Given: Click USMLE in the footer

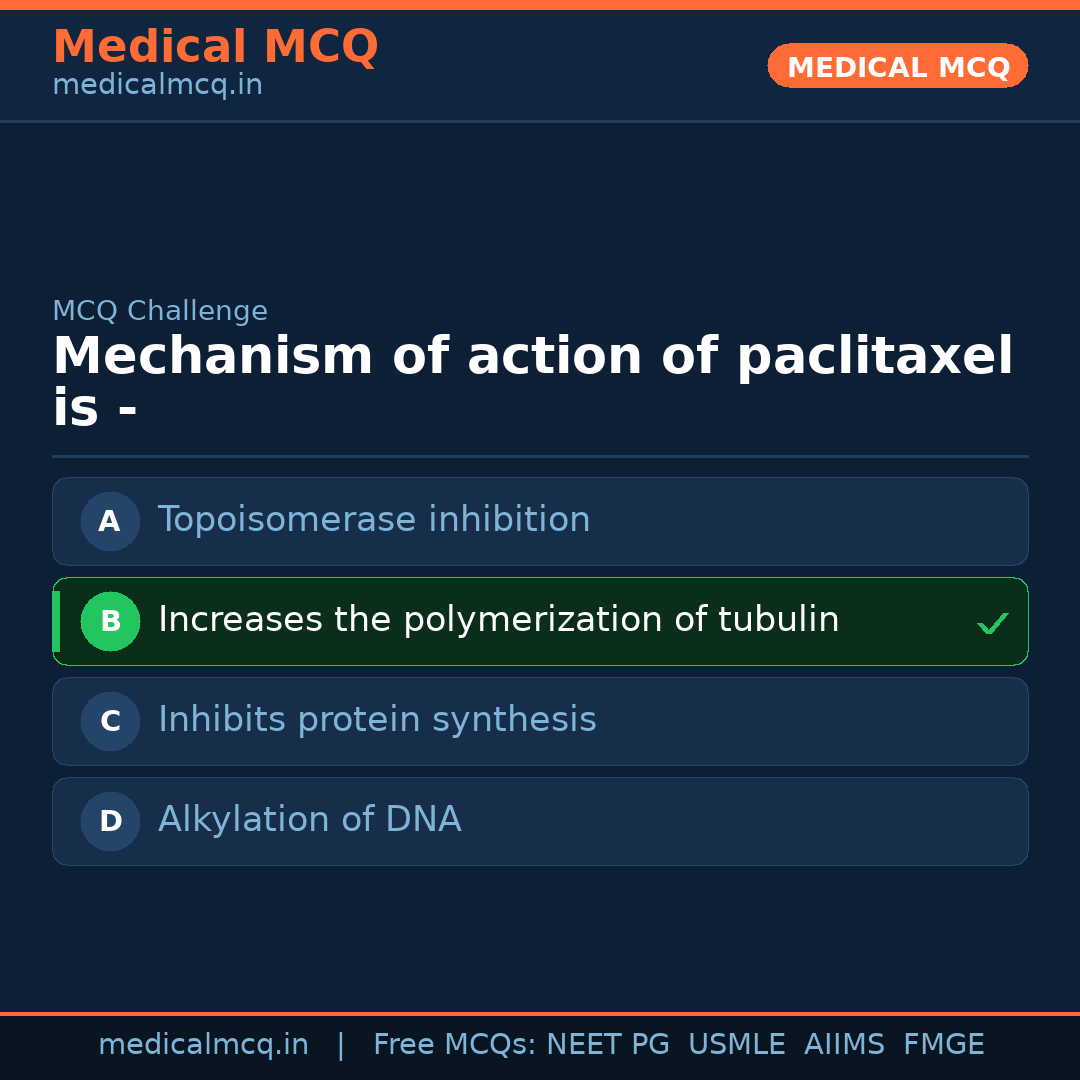Looking at the screenshot, I should [x=736, y=1045].
